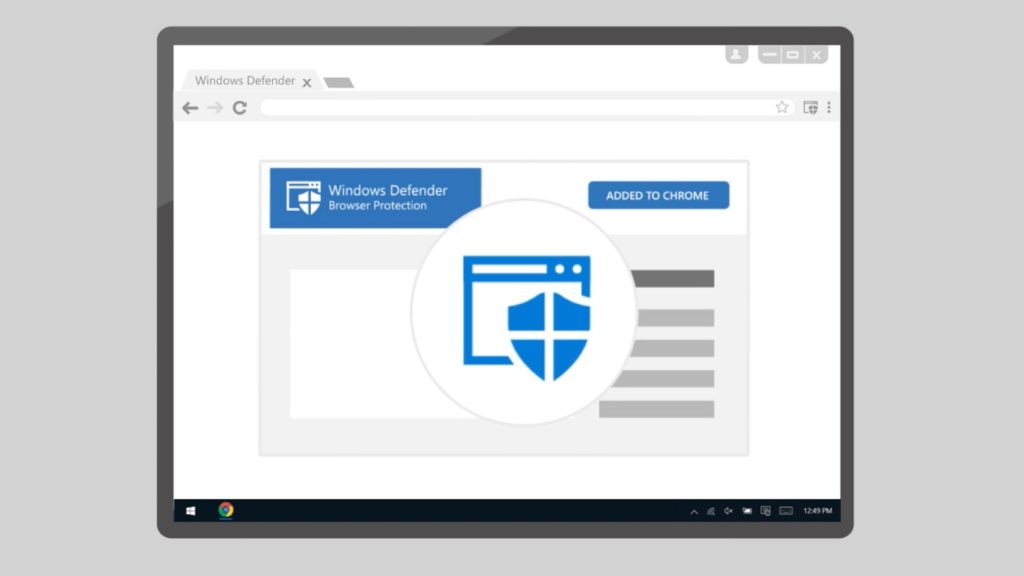Click the grayed-out forward navigation arrow
The image size is (1024, 576).
215,107
